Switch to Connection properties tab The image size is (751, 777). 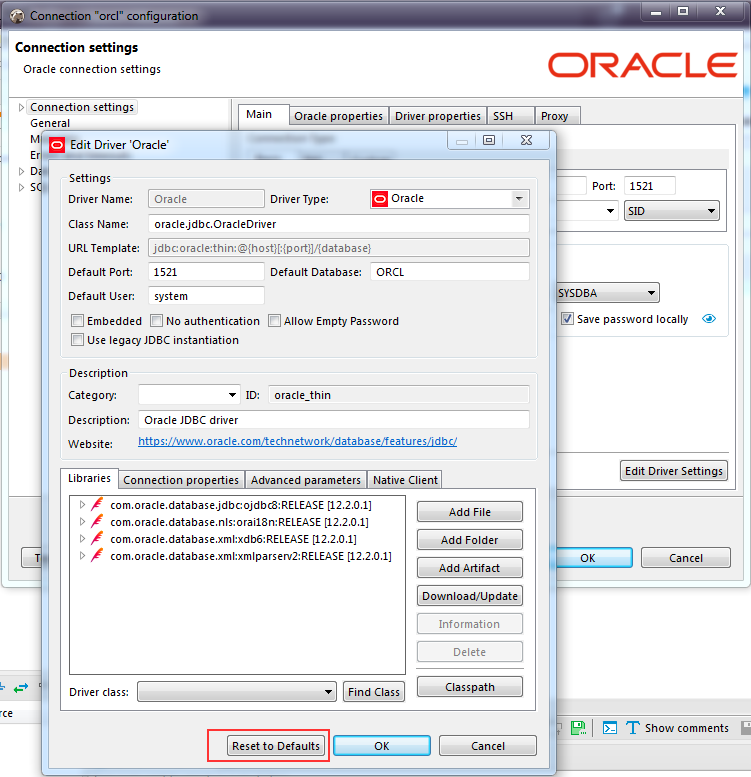point(181,480)
